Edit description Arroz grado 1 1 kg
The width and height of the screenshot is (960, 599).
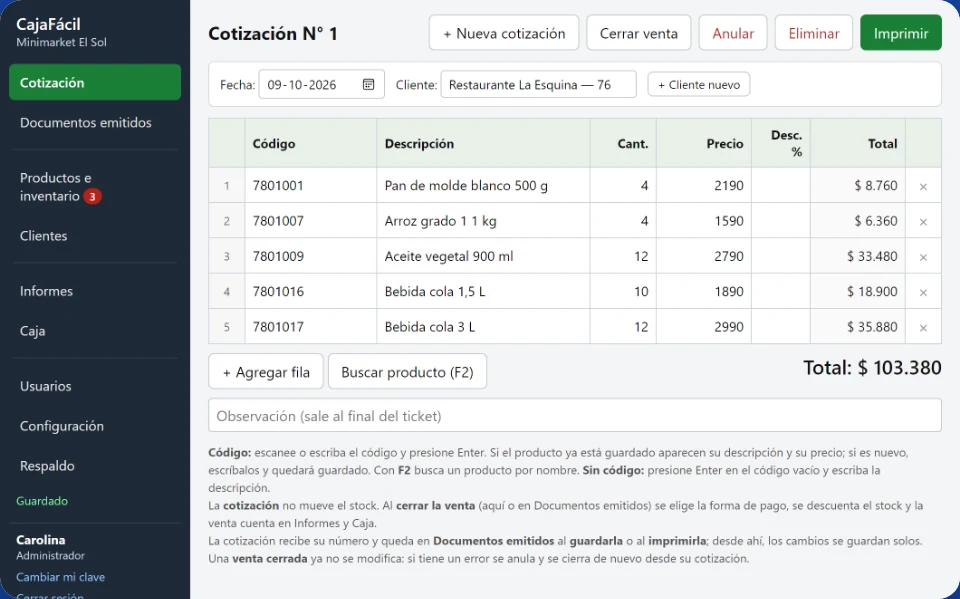484,220
